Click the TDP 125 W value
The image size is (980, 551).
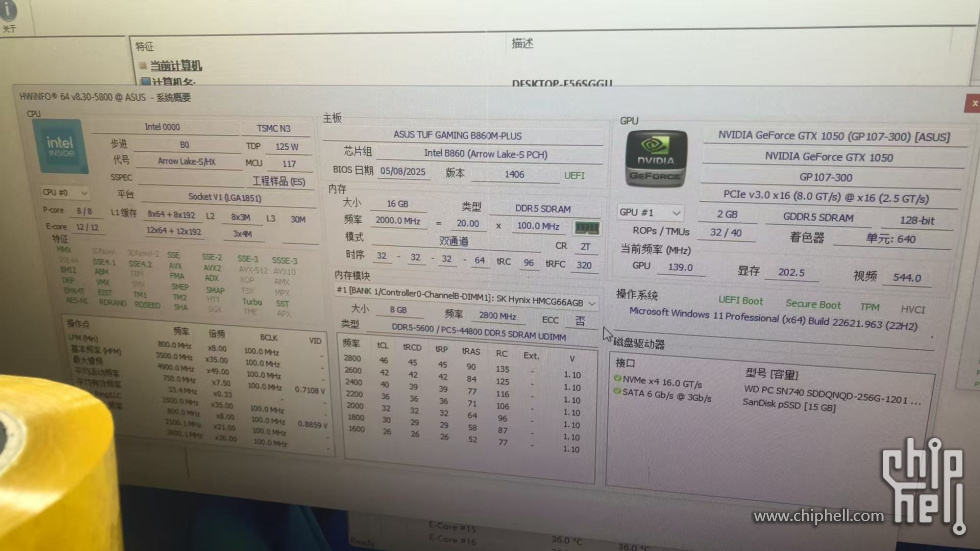(x=287, y=147)
